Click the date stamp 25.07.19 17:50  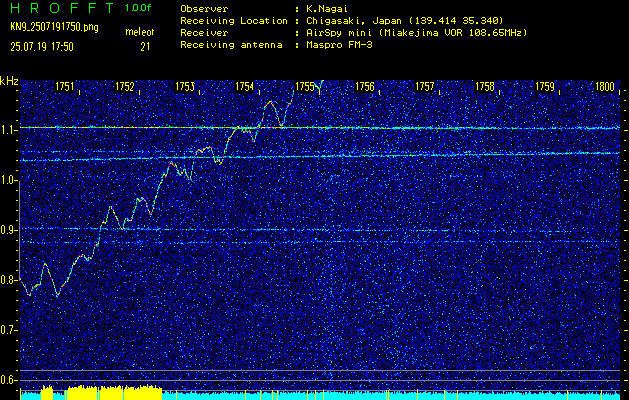tap(42, 47)
